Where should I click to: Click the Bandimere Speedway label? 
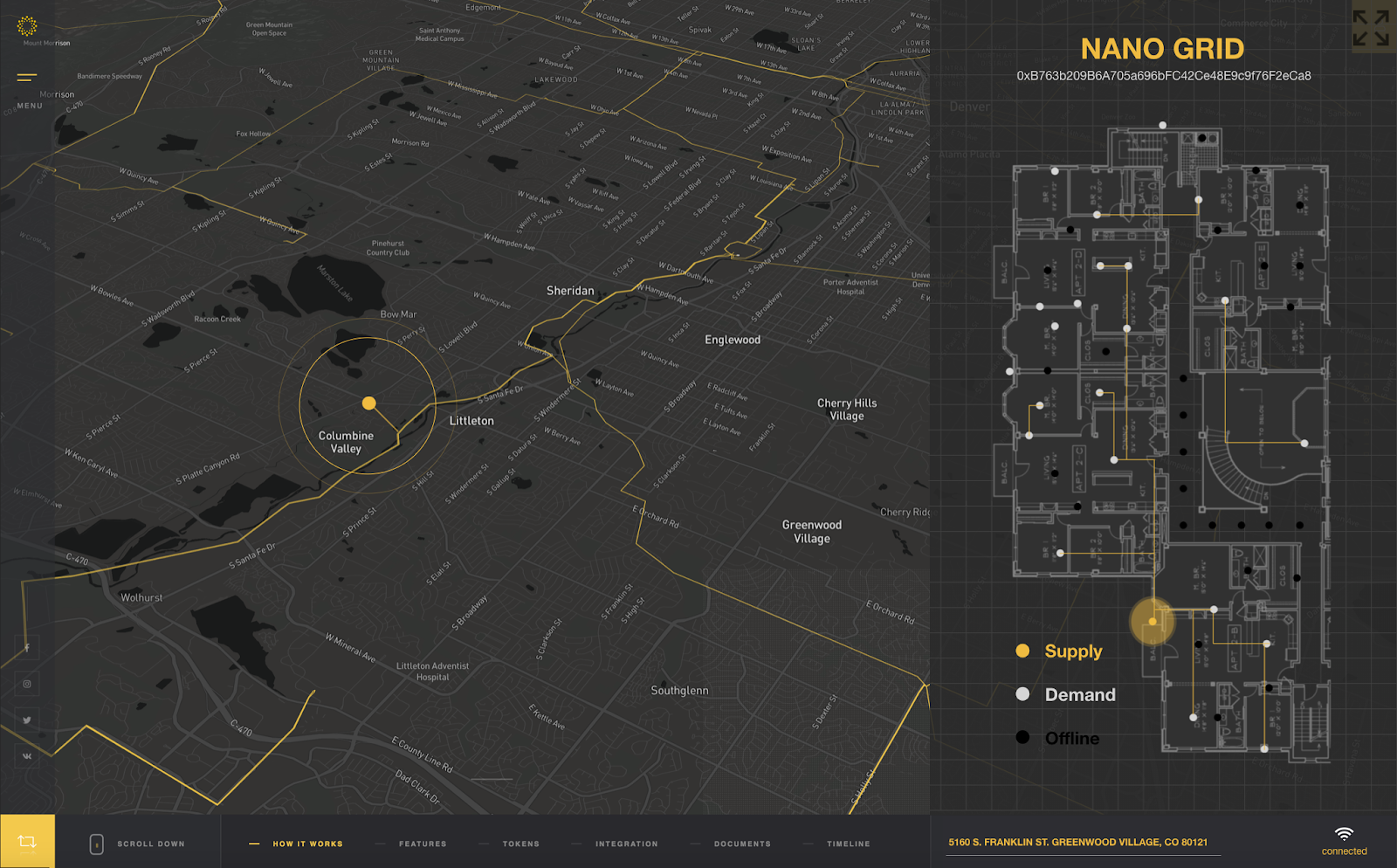pyautogui.click(x=109, y=76)
